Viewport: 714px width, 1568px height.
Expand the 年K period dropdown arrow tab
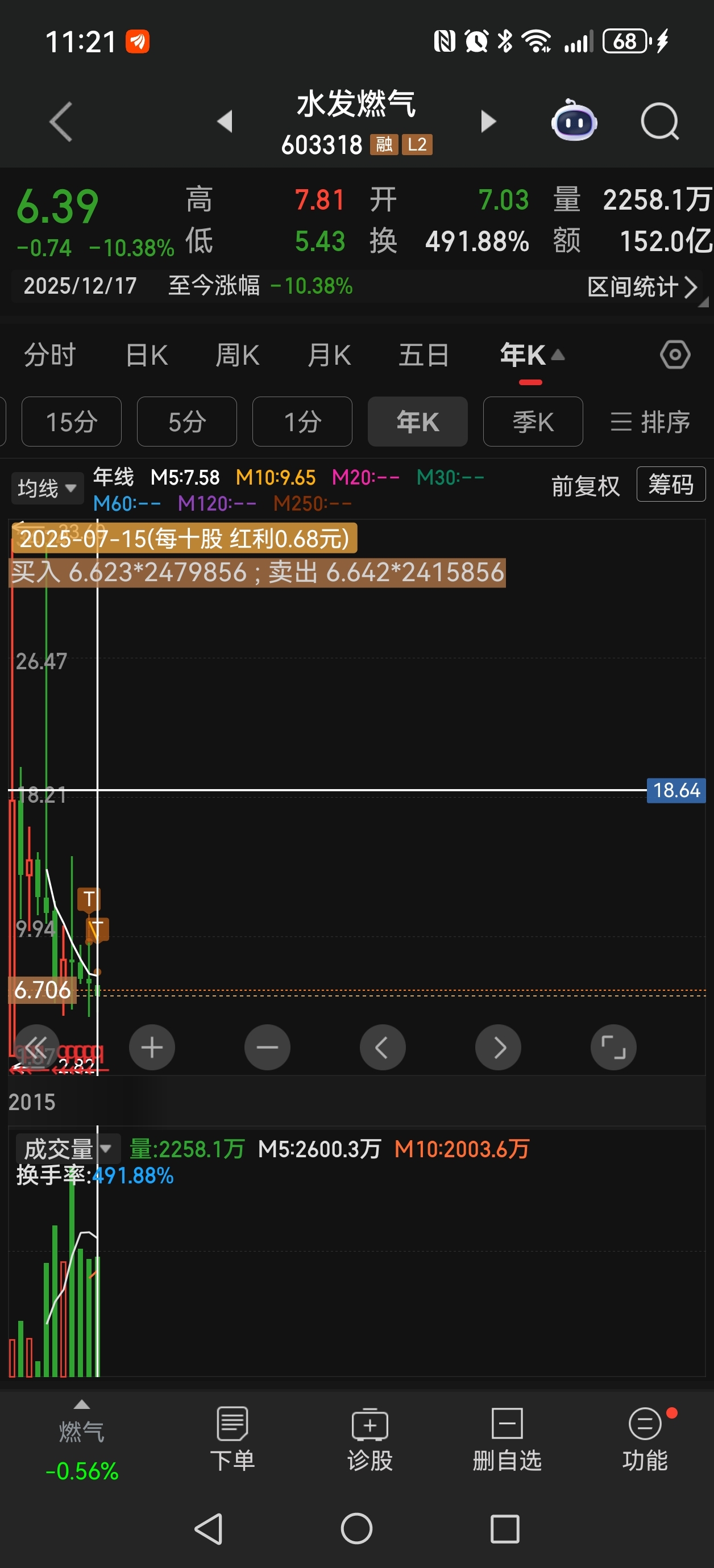(532, 355)
